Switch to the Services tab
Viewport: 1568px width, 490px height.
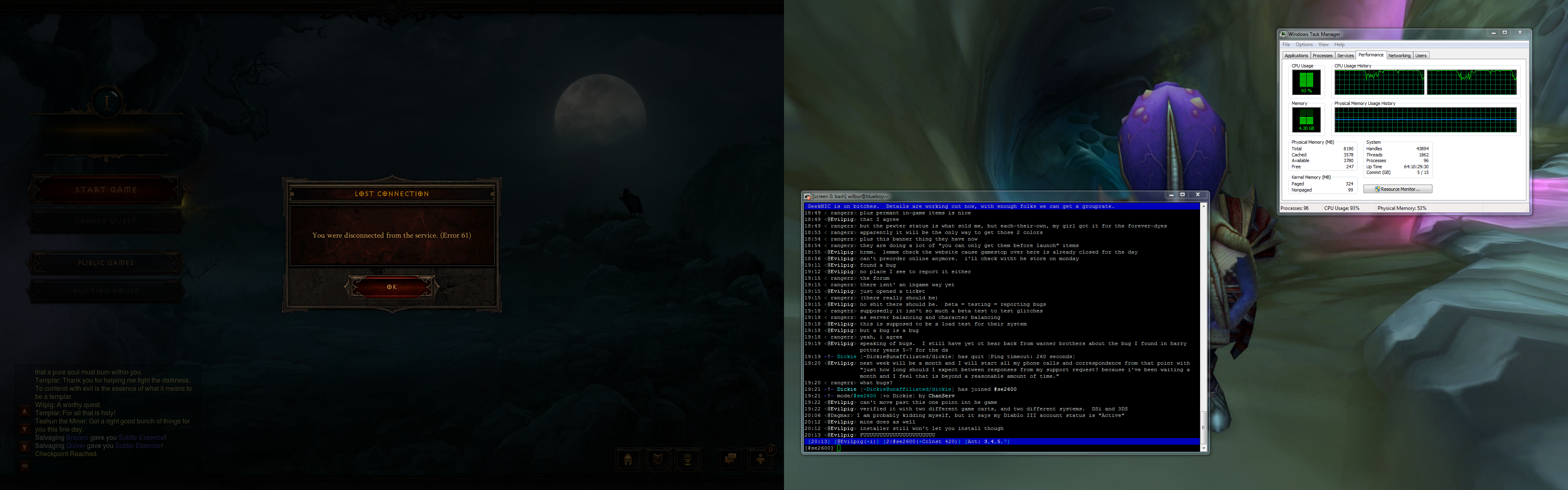(1345, 56)
